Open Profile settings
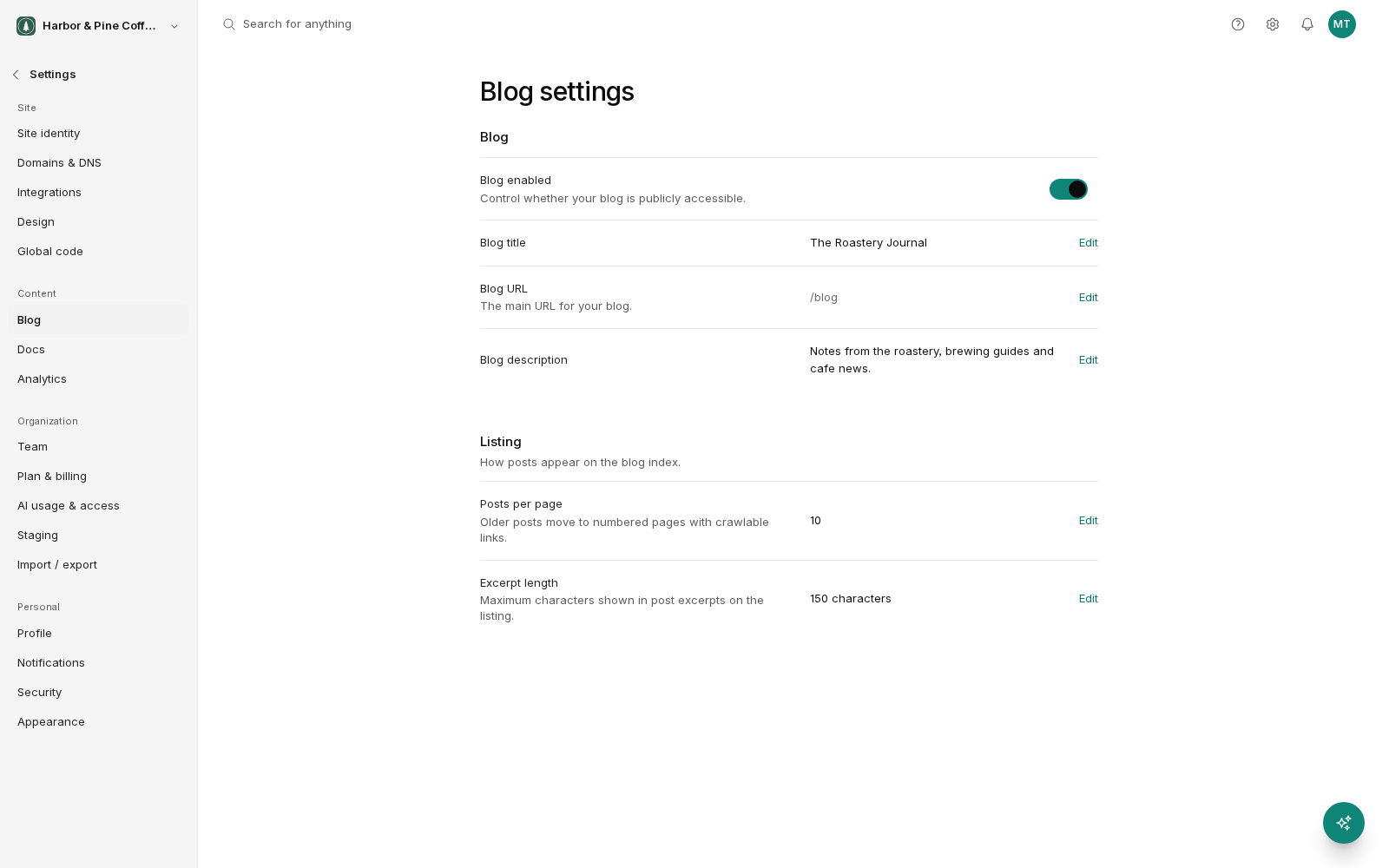This screenshot has width=1389, height=868. tap(98, 634)
